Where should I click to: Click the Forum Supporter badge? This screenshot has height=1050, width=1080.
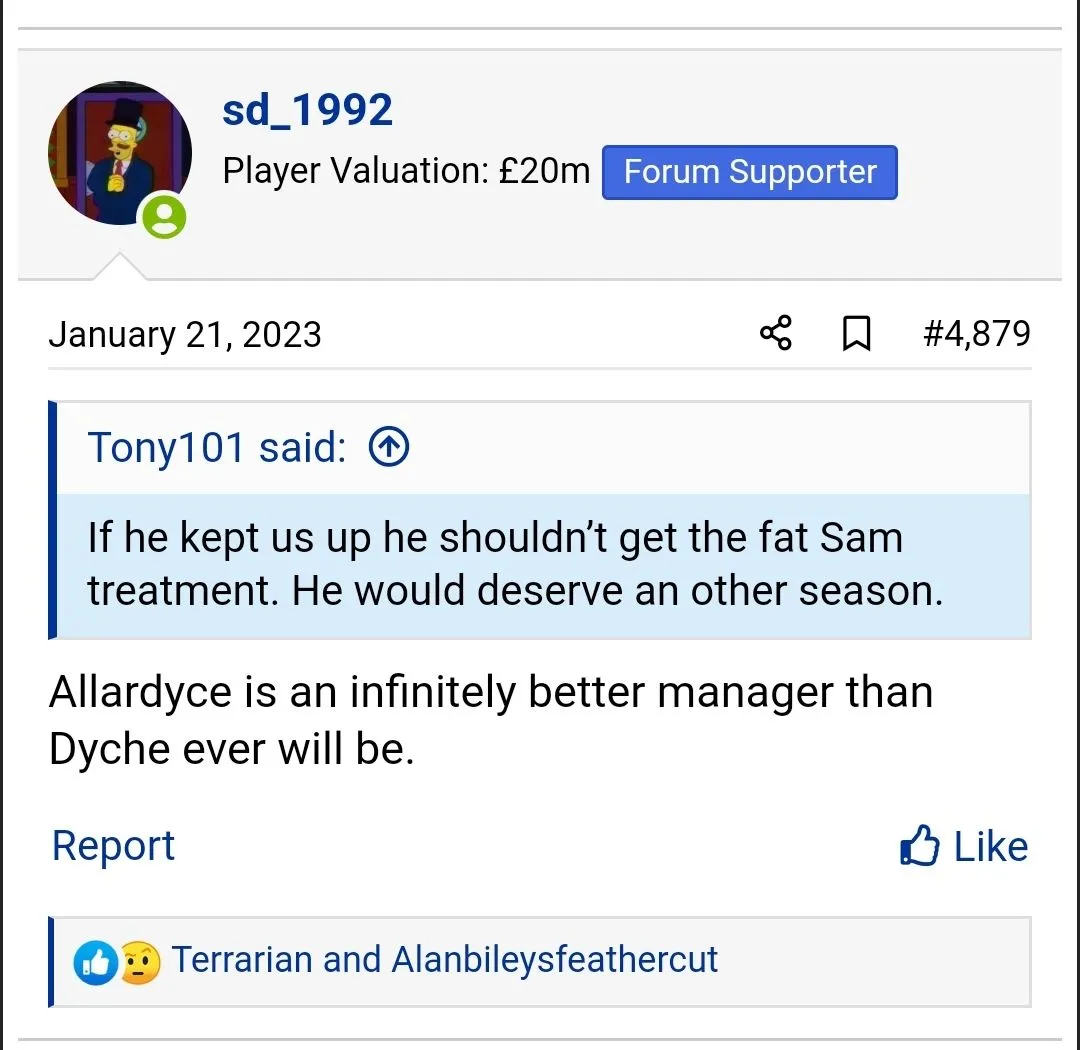coord(749,172)
